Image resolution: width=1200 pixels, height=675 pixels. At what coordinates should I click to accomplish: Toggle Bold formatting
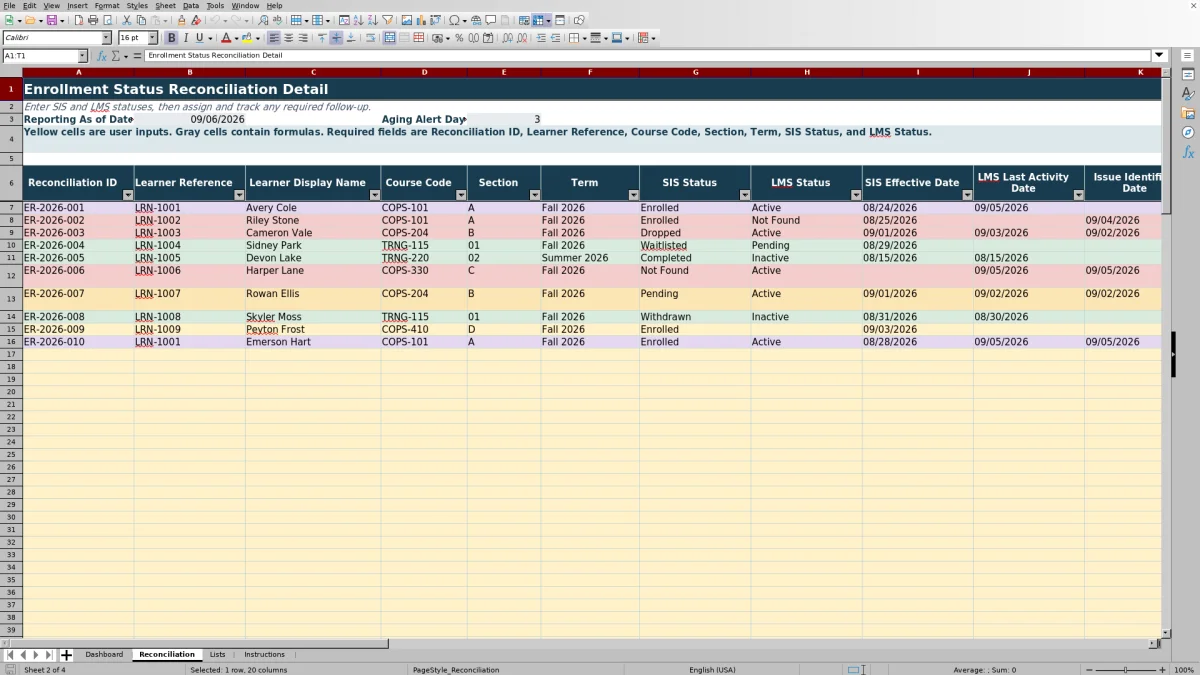(x=171, y=38)
